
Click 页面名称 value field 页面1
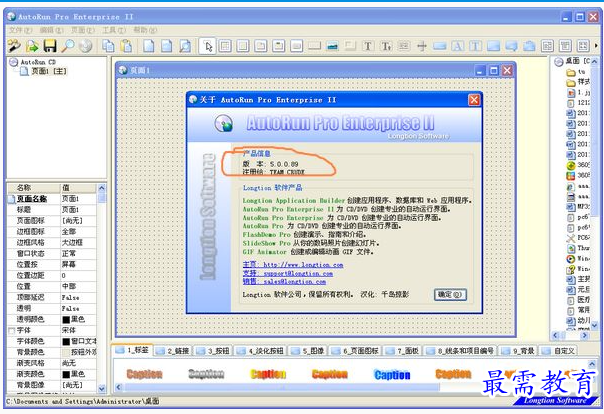(79, 199)
